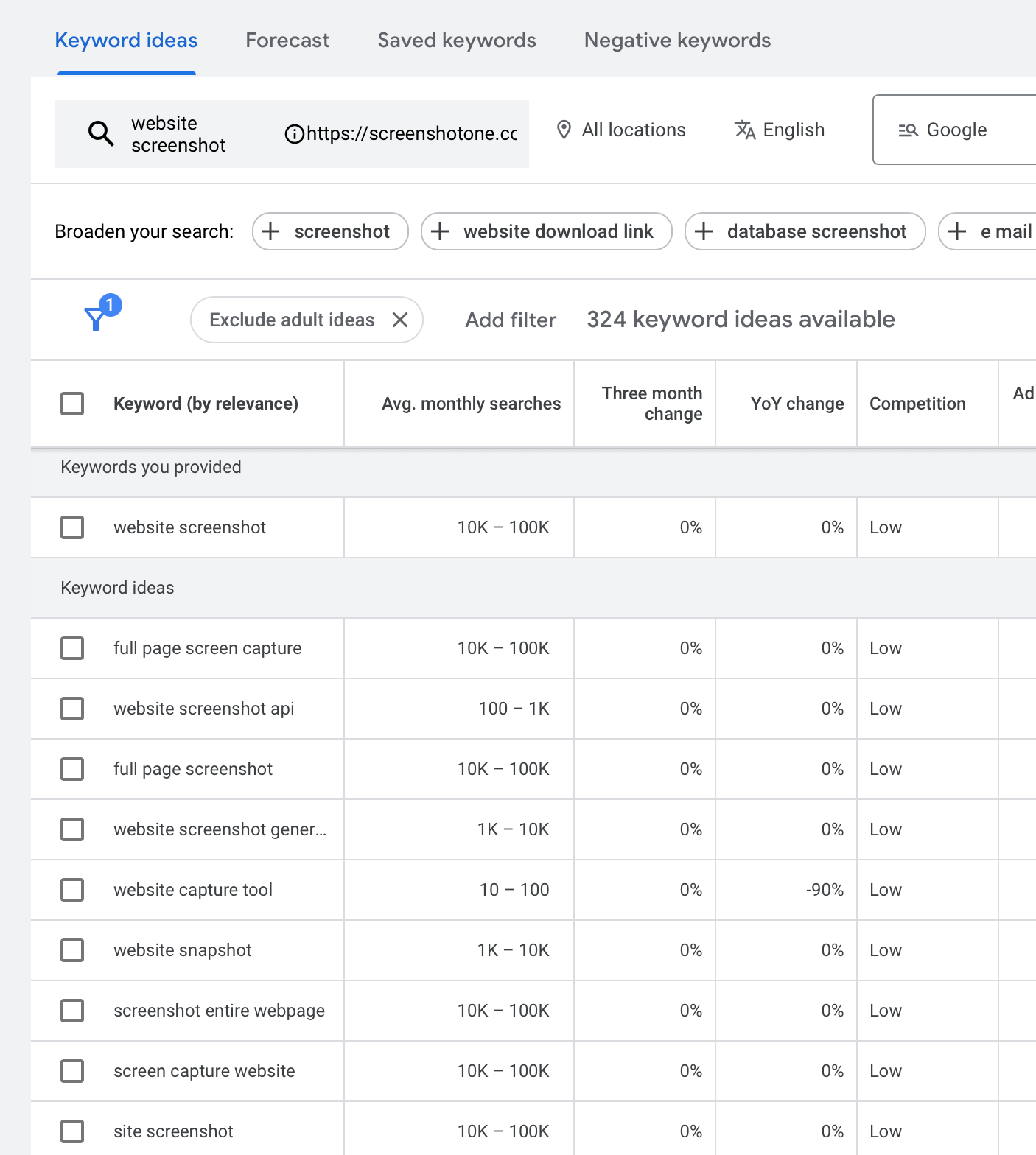Viewport: 1036px width, 1155px height.
Task: Check the full page screen capture box
Action: (x=72, y=648)
